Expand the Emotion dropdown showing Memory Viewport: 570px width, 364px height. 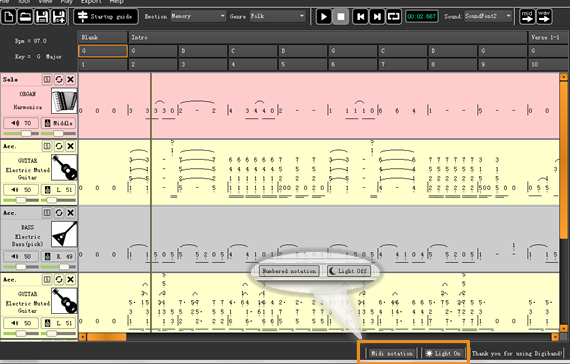(198, 16)
